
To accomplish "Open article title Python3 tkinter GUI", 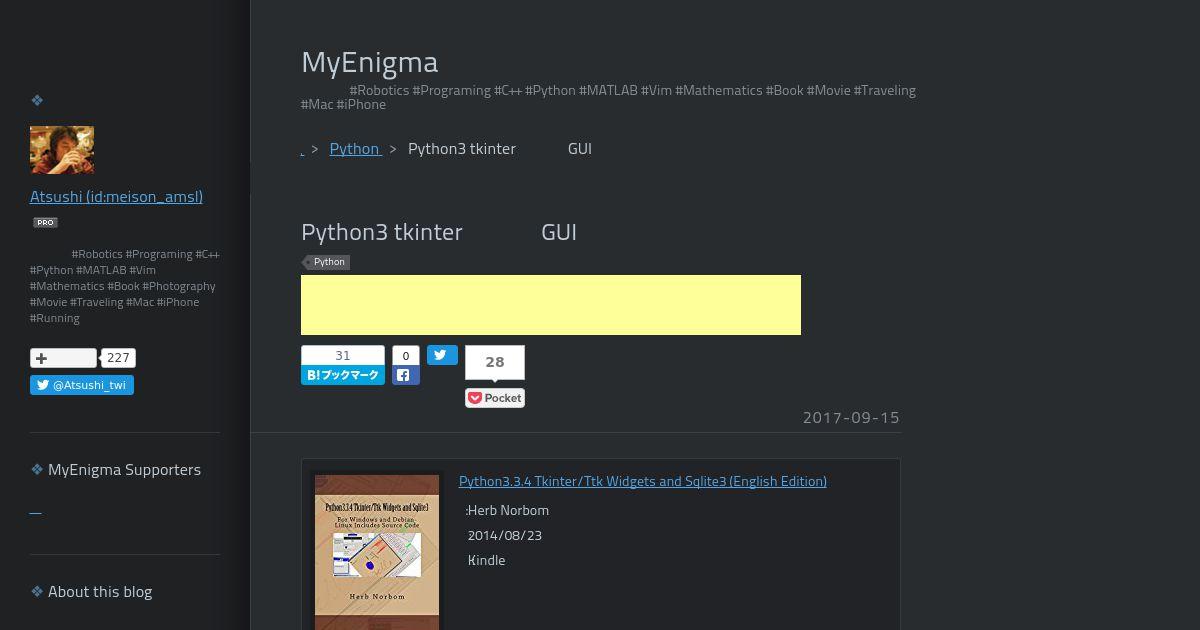I will [439, 232].
